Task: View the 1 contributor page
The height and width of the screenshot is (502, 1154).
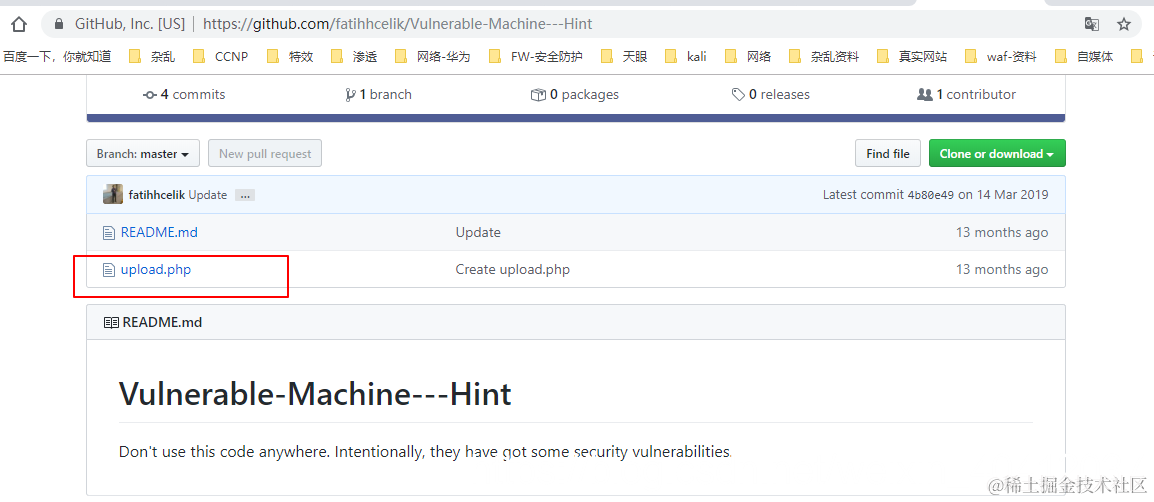Action: (966, 94)
